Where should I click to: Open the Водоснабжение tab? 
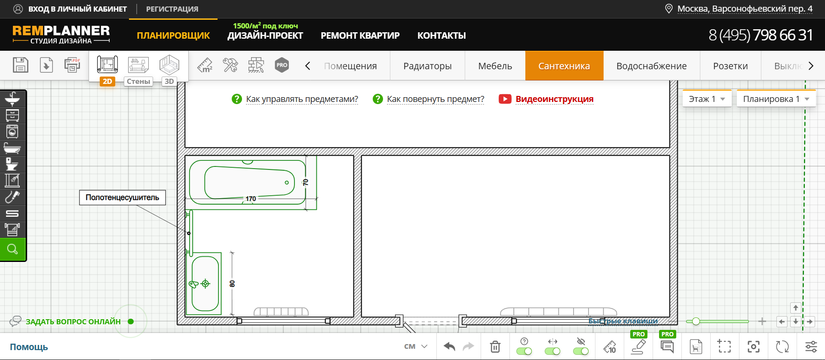tap(651, 66)
